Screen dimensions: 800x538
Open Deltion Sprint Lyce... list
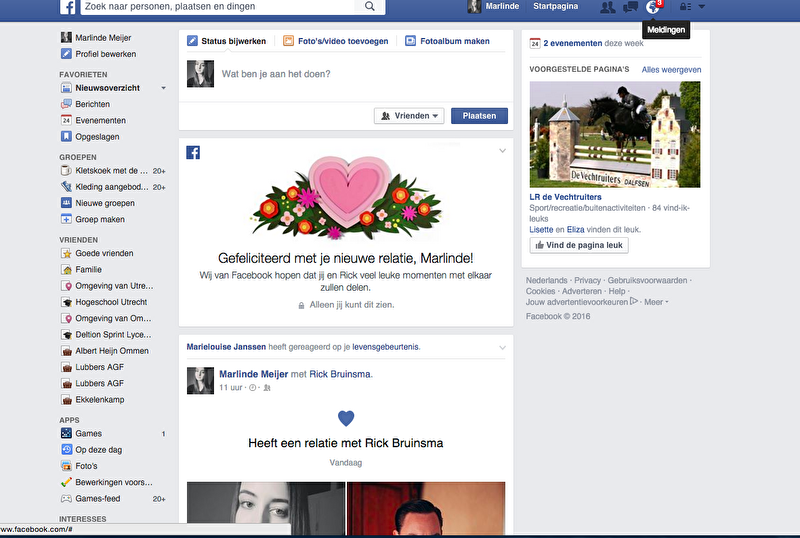click(113, 335)
